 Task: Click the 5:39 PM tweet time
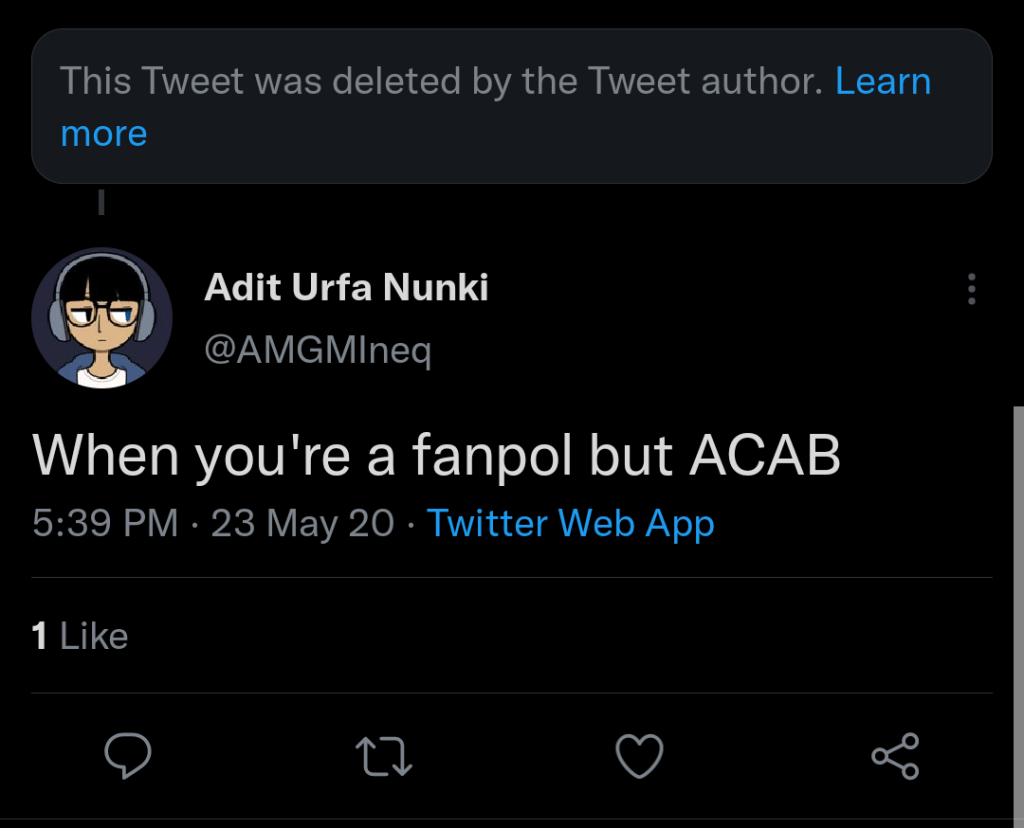tap(105, 523)
